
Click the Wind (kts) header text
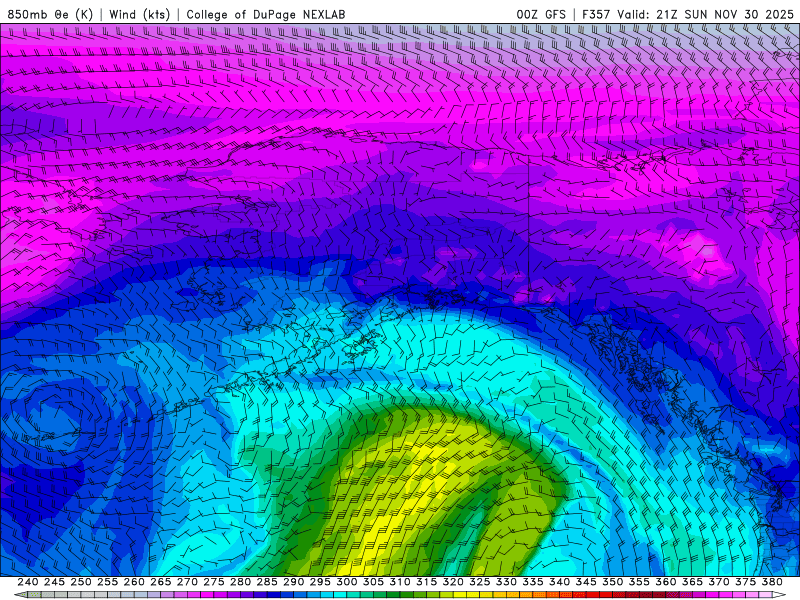pyautogui.click(x=140, y=14)
